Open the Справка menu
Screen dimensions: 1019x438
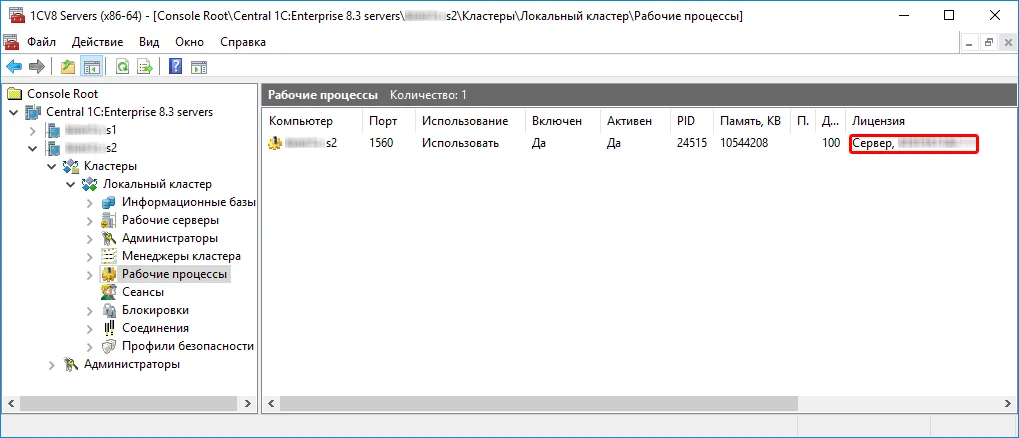click(x=243, y=42)
